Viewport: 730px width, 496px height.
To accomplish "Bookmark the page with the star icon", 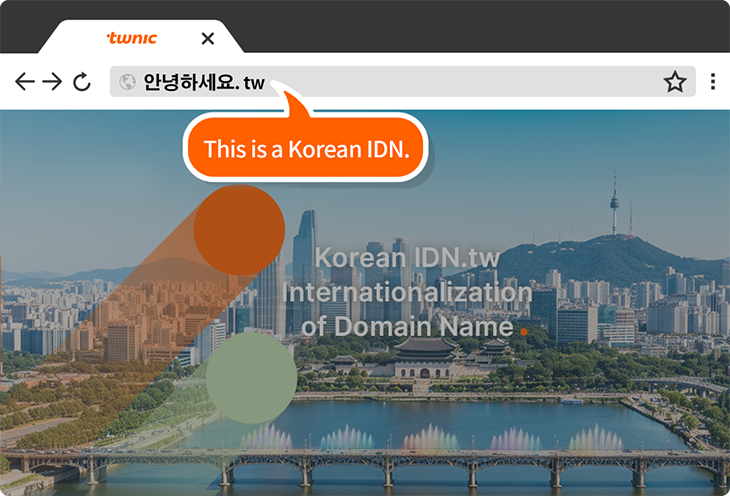I will (675, 82).
